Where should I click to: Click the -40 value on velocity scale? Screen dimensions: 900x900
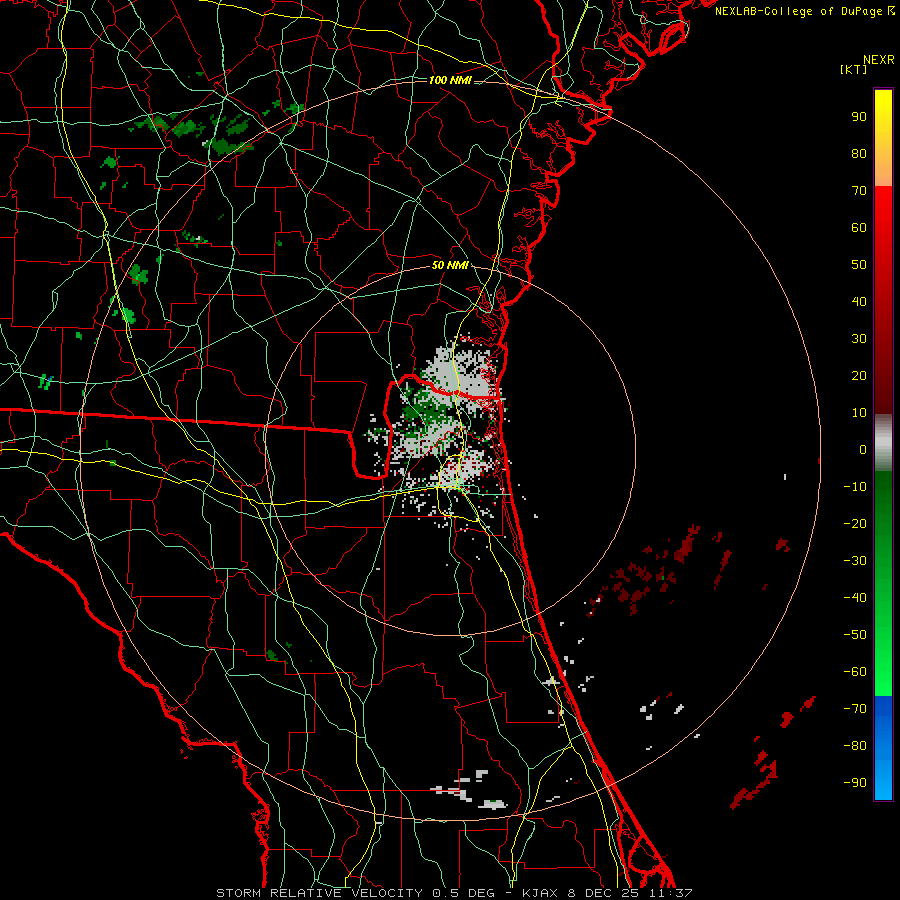[x=855, y=598]
